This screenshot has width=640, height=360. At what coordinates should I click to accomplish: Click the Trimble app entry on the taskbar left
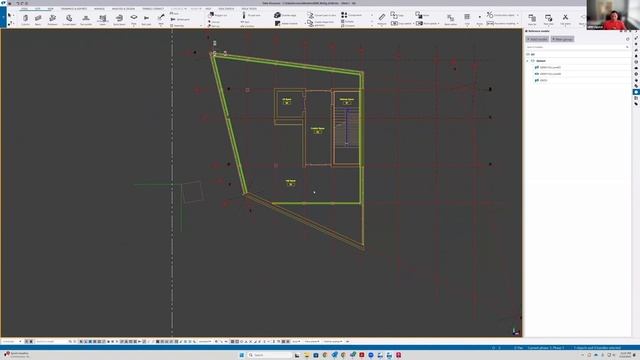tap(16, 355)
